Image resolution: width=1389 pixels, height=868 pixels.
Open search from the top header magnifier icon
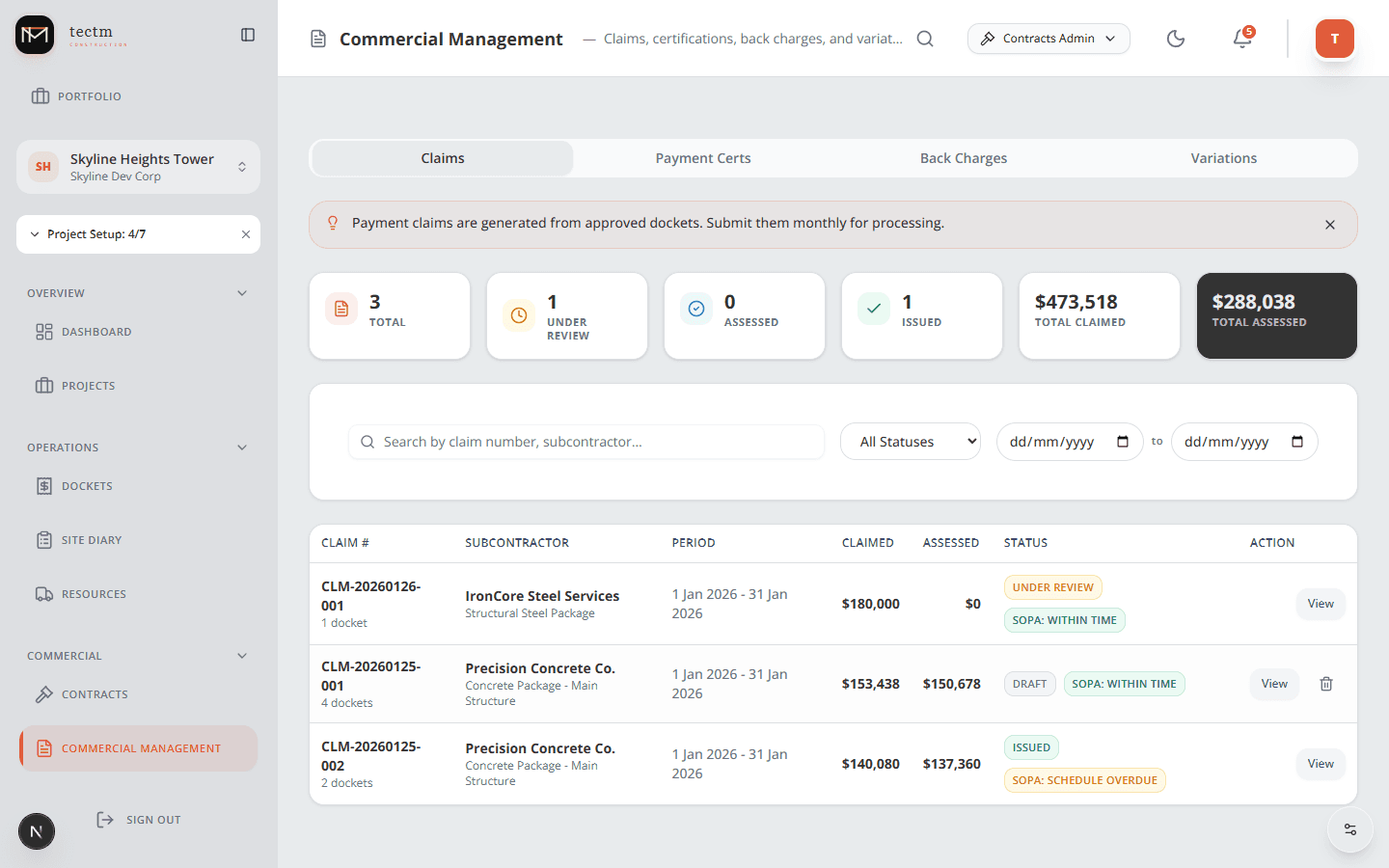pyautogui.click(x=925, y=39)
